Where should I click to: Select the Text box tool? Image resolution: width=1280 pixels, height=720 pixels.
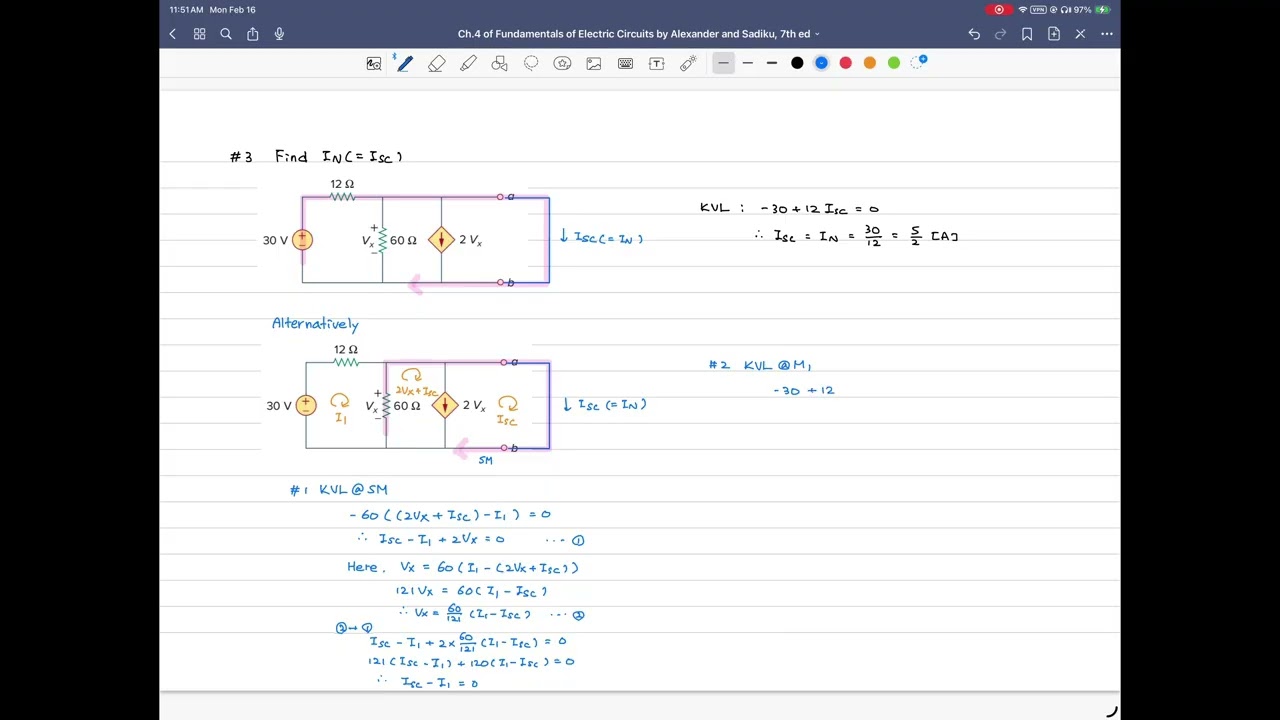[x=657, y=63]
